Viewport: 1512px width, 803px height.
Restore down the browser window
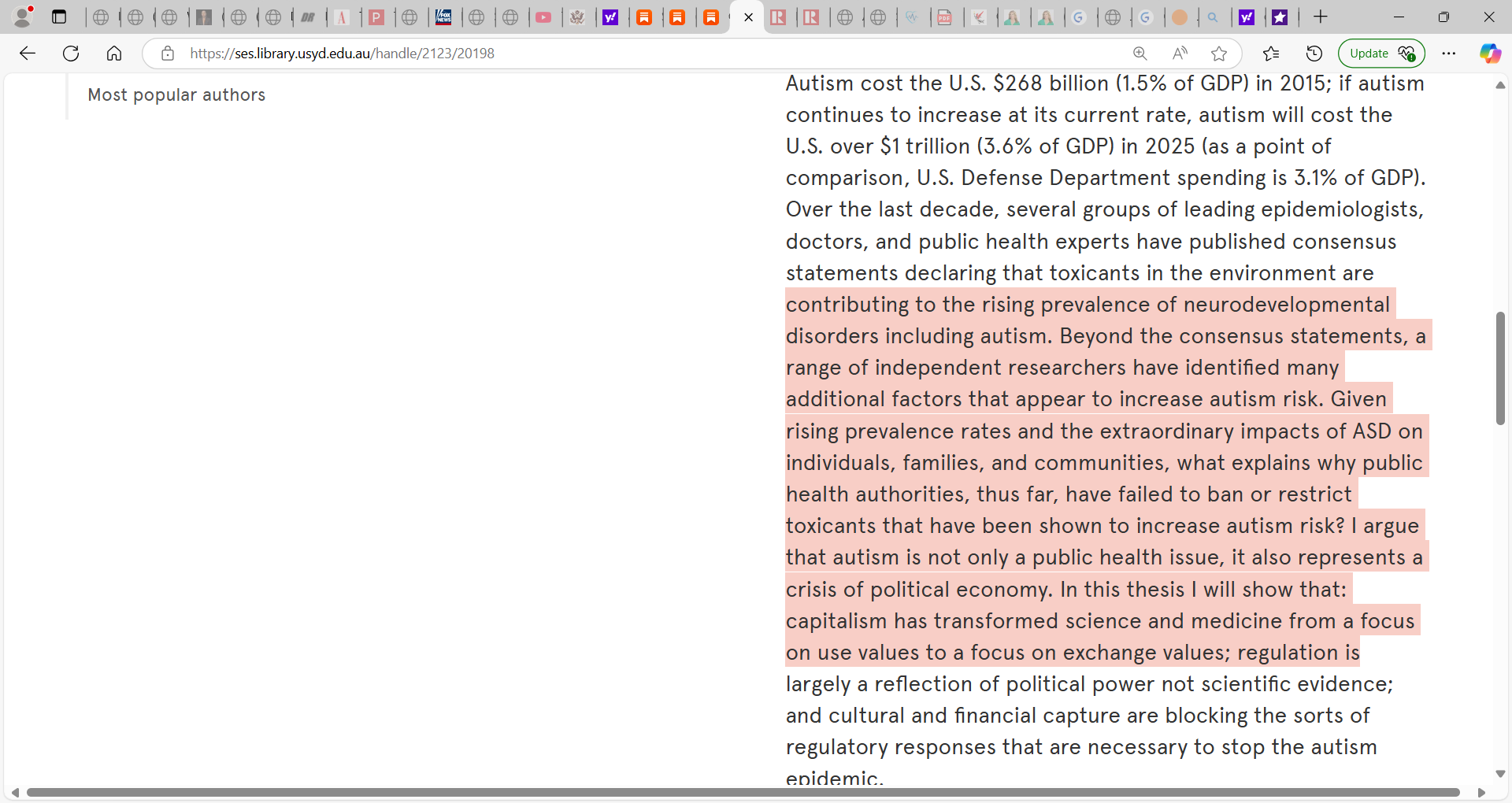tap(1443, 17)
